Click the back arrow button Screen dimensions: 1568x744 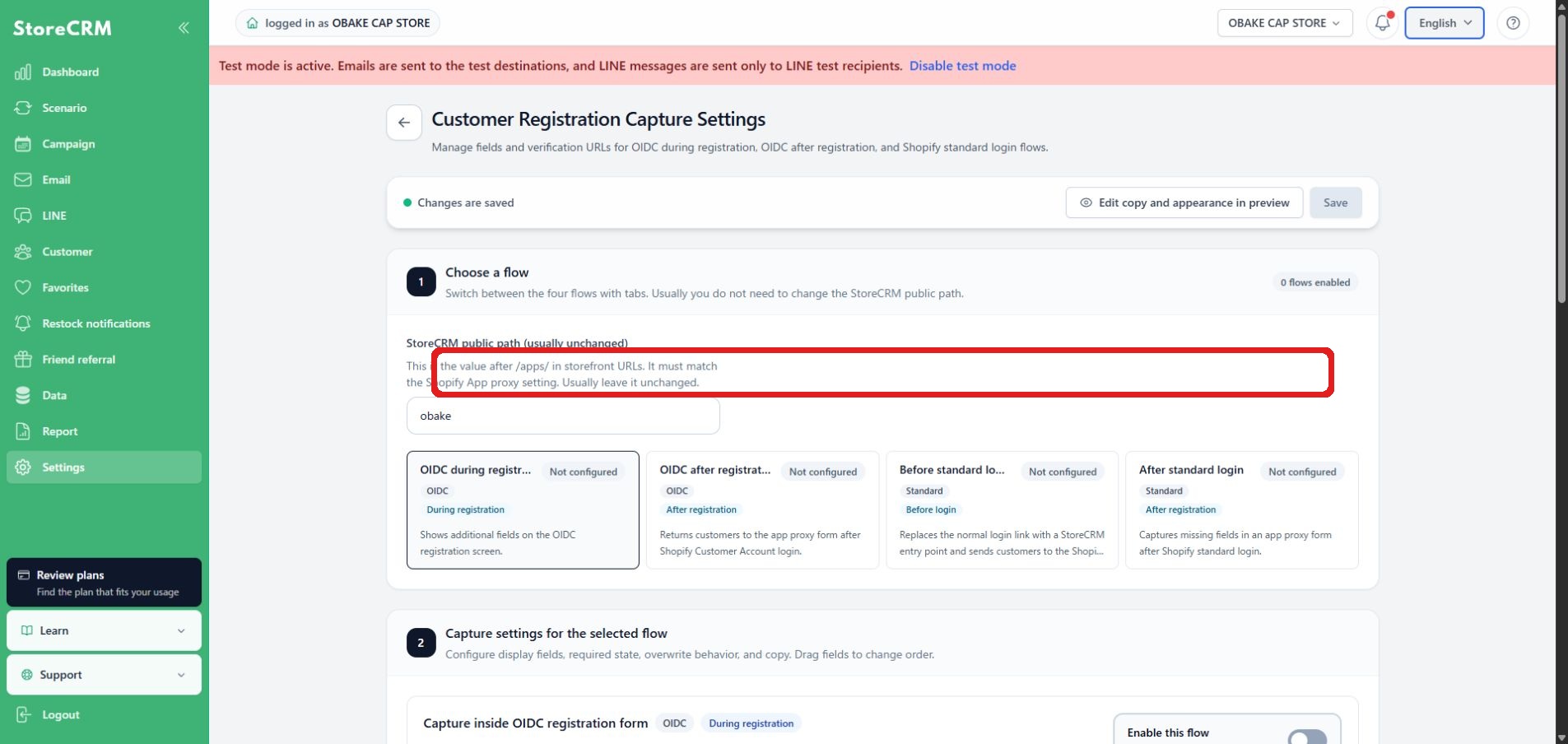tap(404, 123)
